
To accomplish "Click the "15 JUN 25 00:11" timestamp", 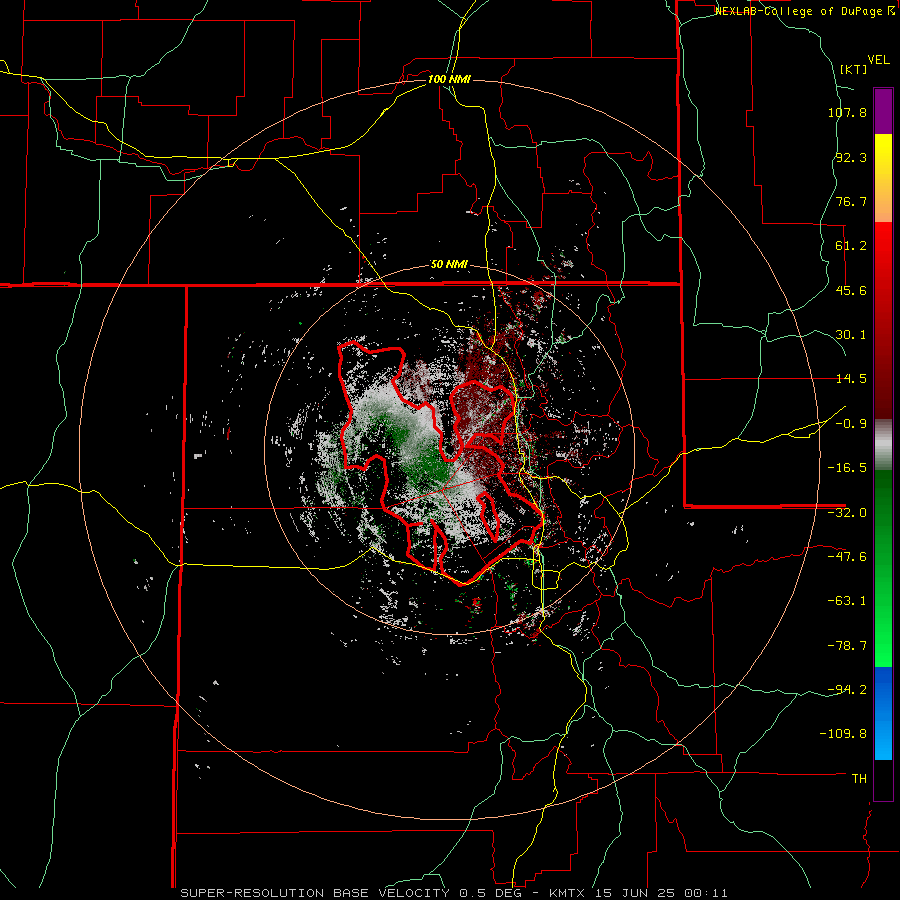I will click(661, 893).
